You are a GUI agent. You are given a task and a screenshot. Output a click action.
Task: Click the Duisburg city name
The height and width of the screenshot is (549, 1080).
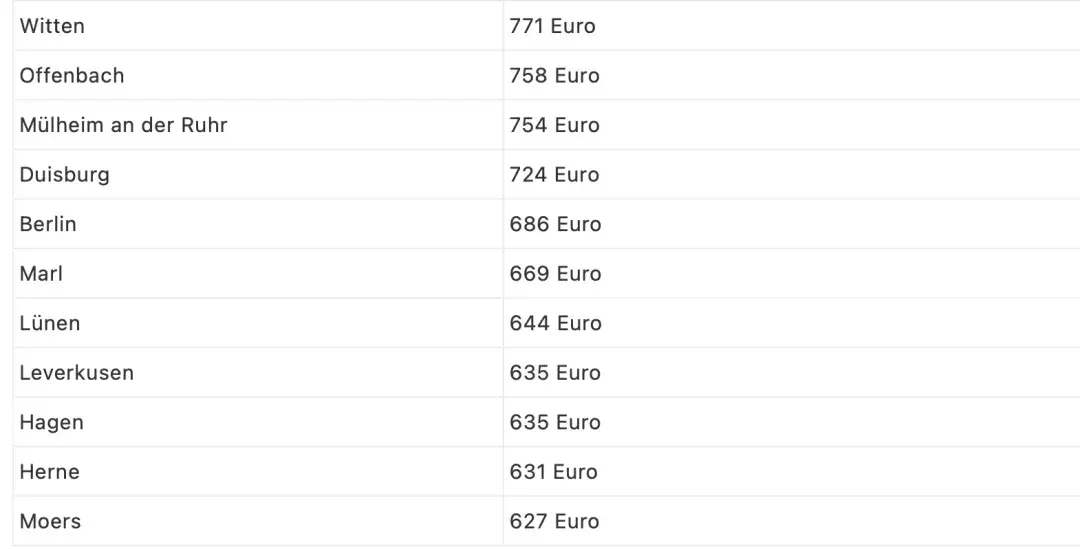[x=65, y=174]
